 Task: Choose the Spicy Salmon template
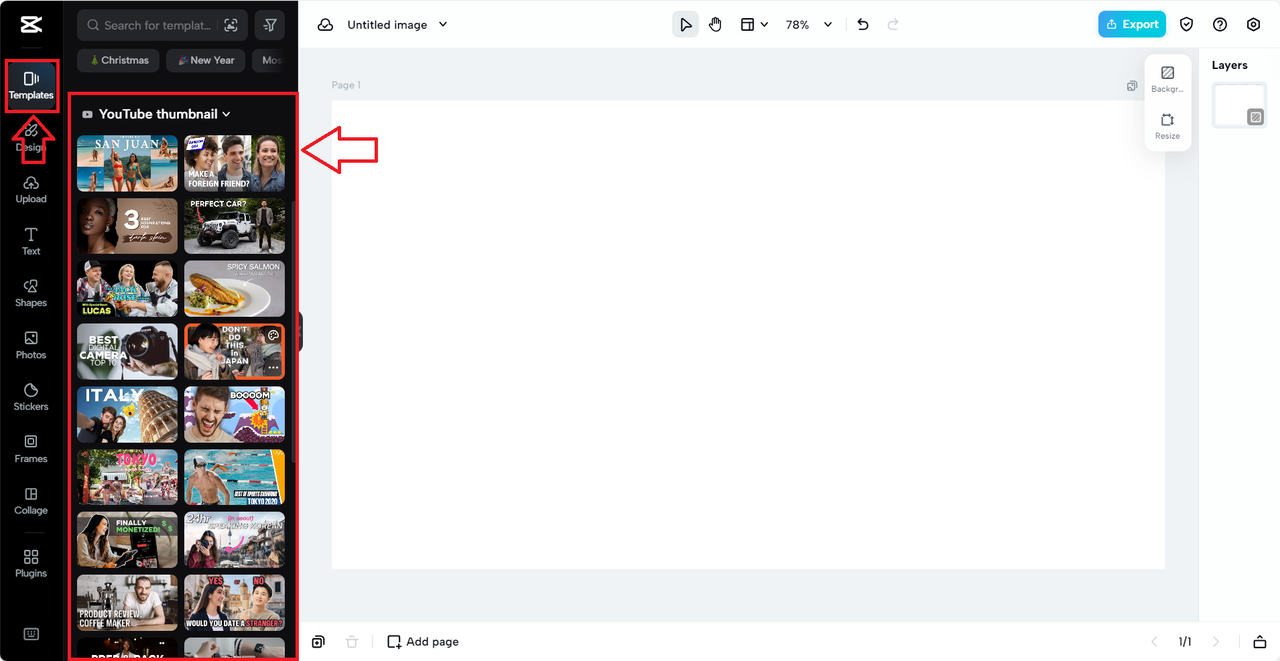(x=234, y=289)
